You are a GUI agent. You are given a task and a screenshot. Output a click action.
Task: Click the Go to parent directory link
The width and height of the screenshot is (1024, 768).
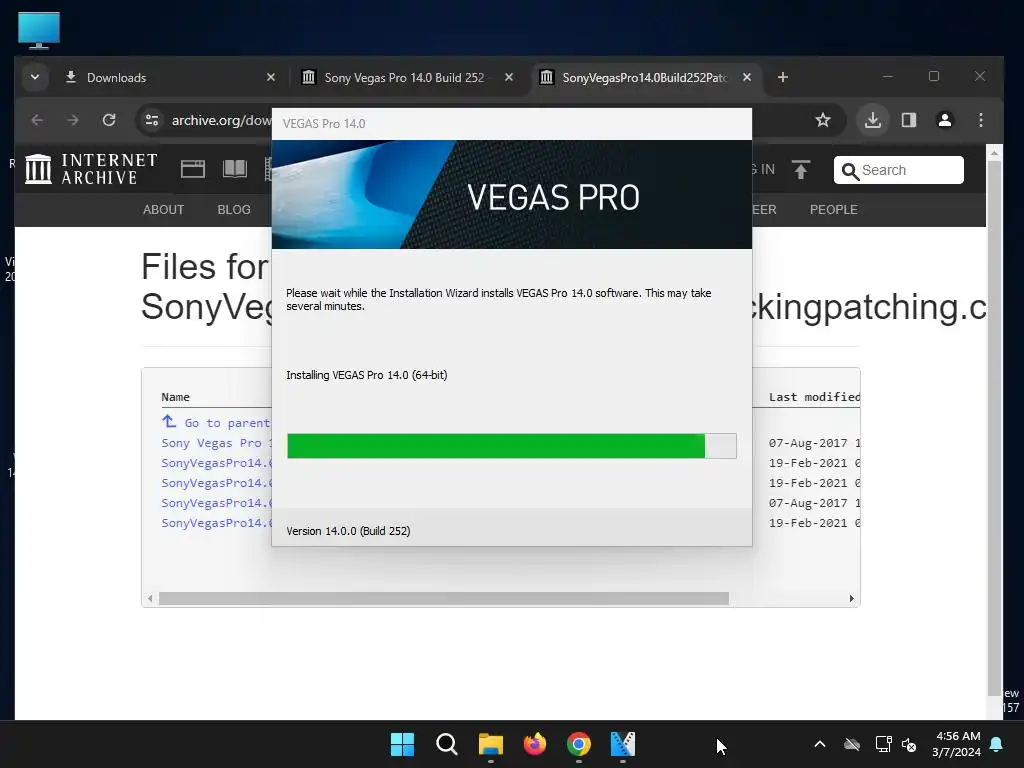coord(216,423)
